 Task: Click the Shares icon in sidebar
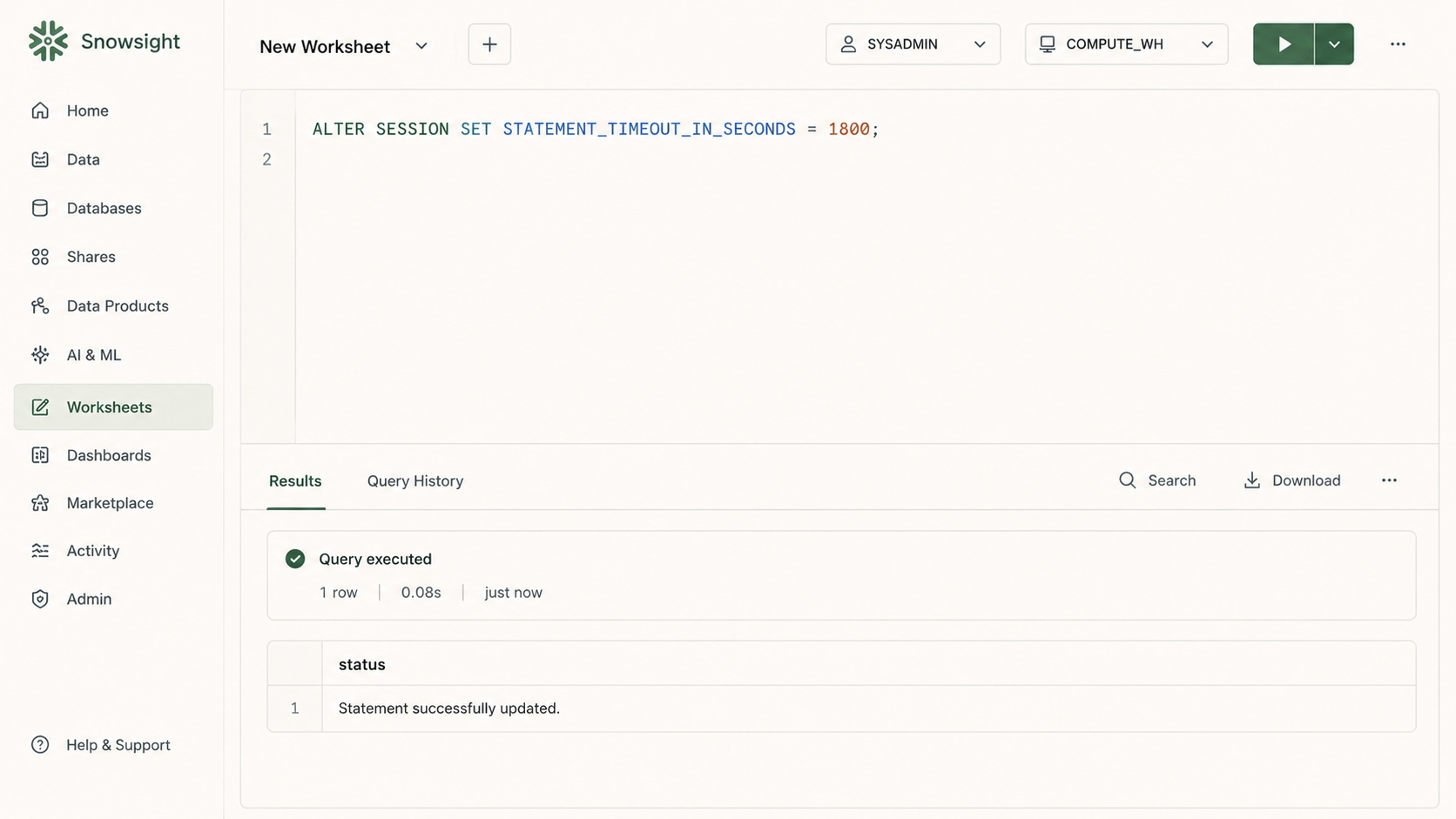point(40,257)
